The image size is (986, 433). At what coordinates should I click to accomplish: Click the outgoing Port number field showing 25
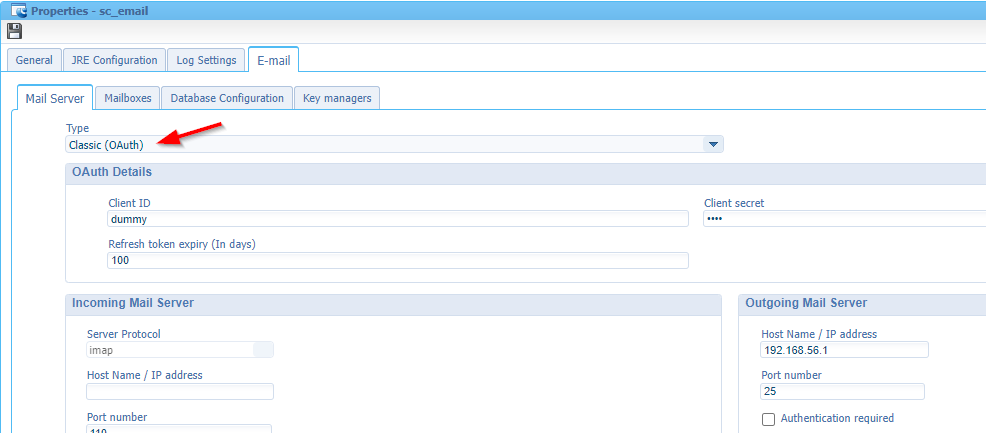point(842,392)
